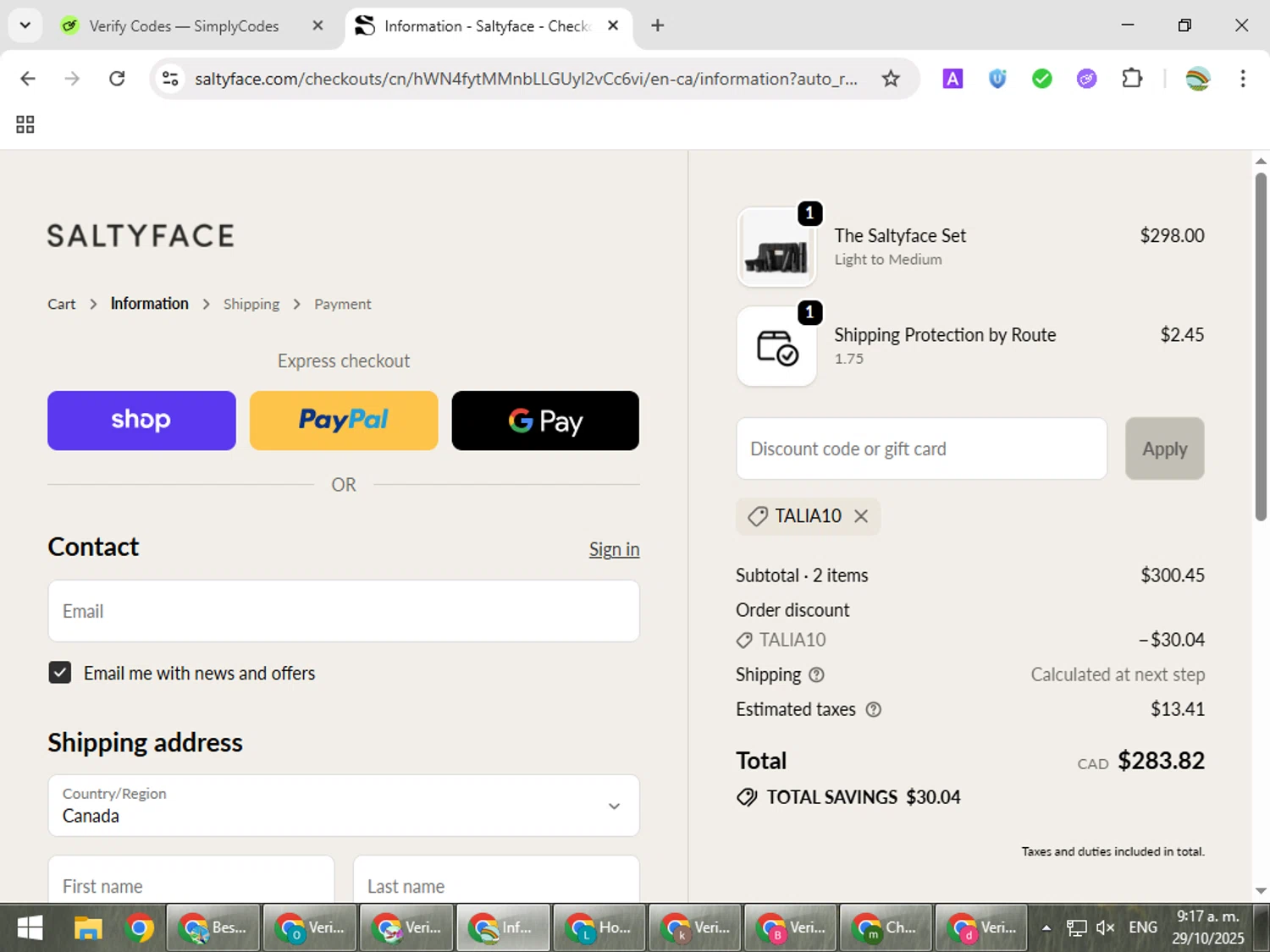
Task: Click the browser forward arrow
Action: (x=73, y=79)
